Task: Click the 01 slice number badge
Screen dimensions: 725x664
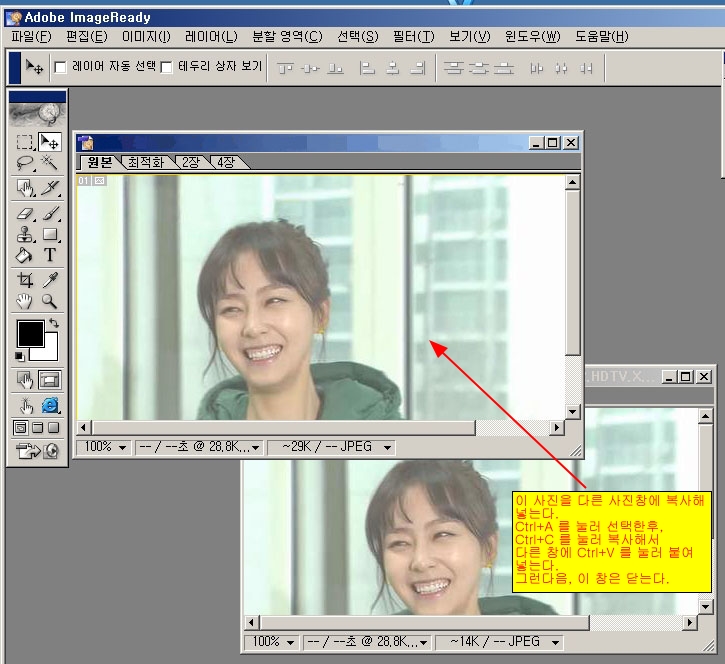Action: coord(83,180)
